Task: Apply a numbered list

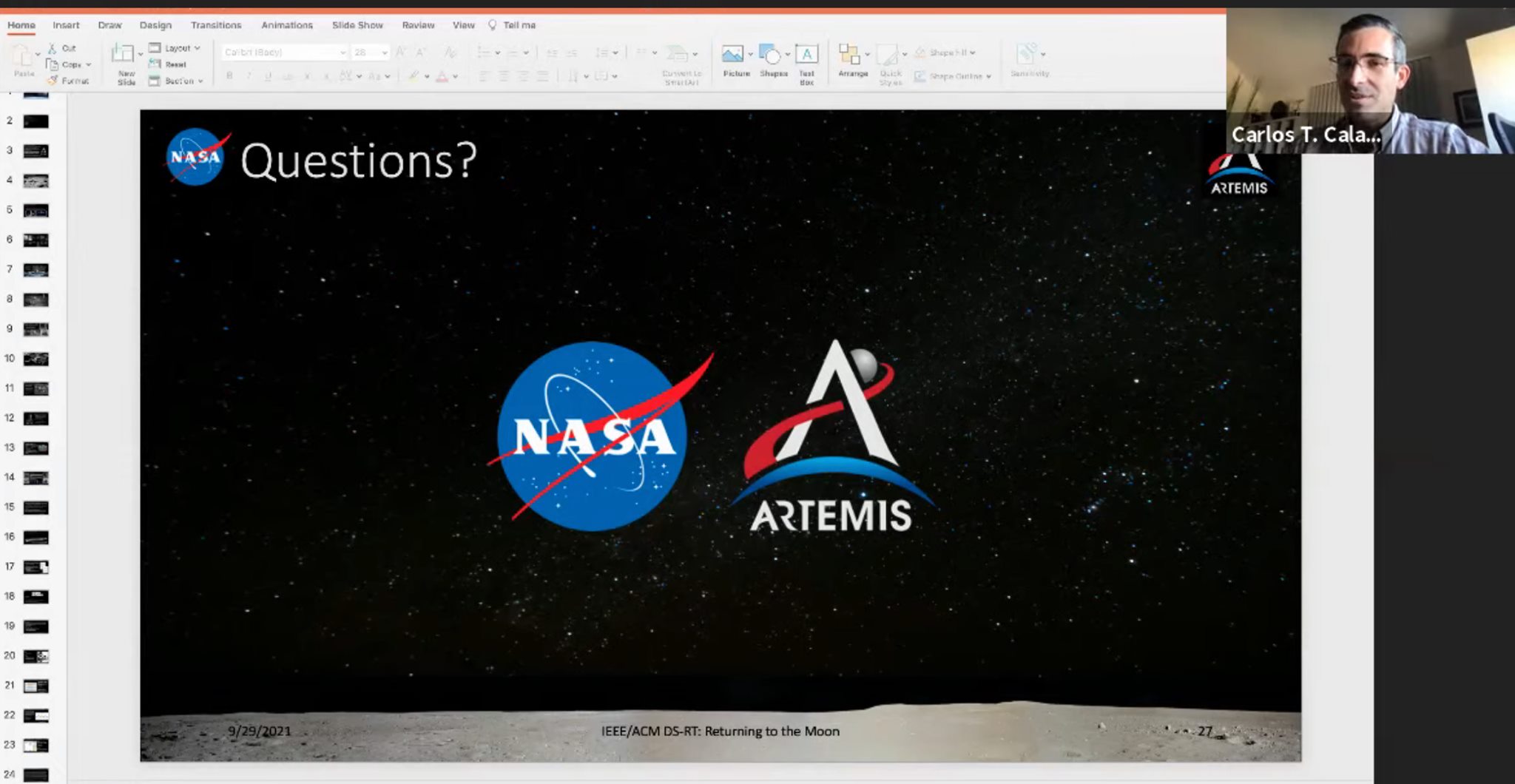Action: pos(513,52)
